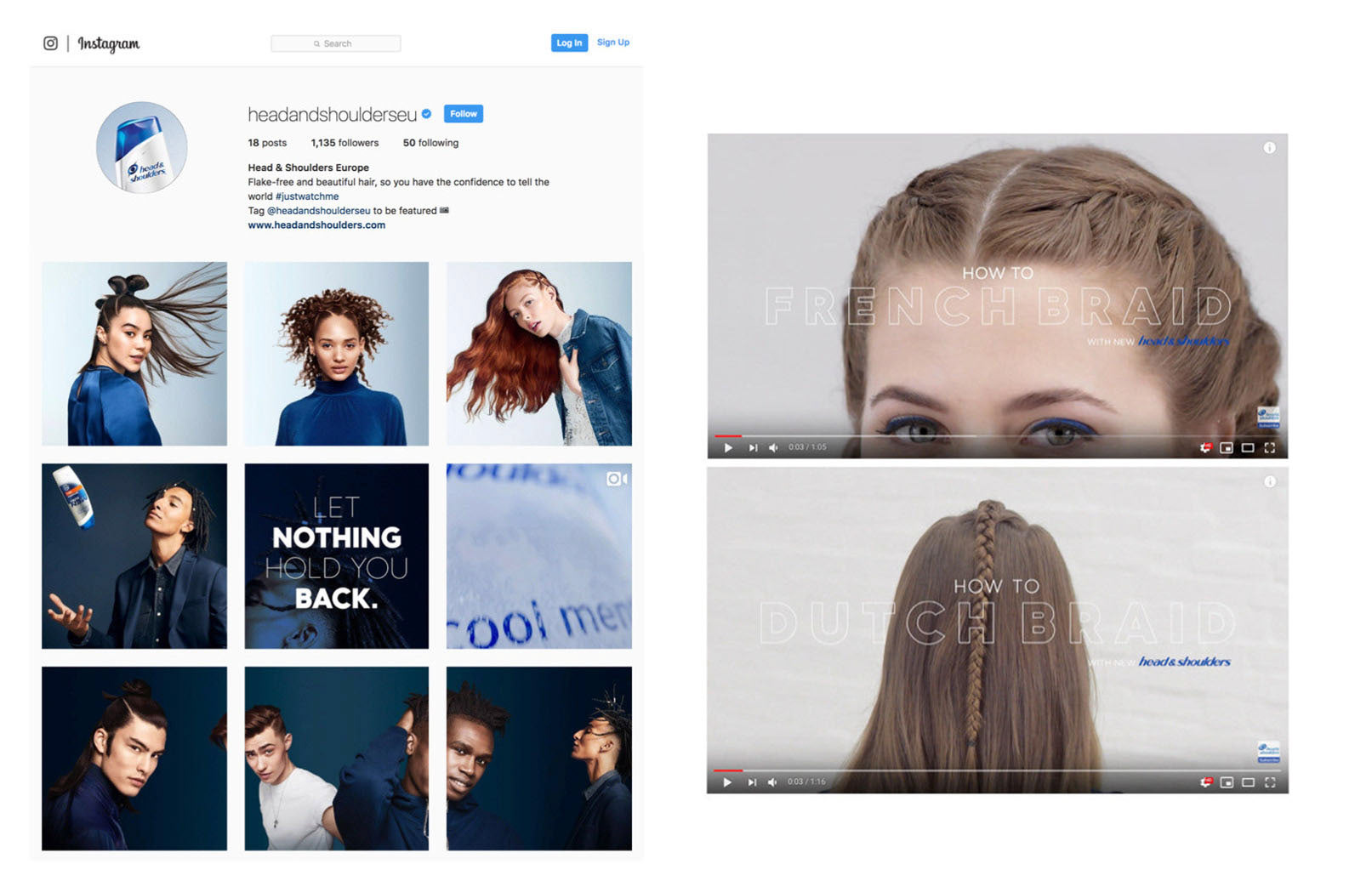
Task: Focus the Instagram Search field
Action: point(336,43)
